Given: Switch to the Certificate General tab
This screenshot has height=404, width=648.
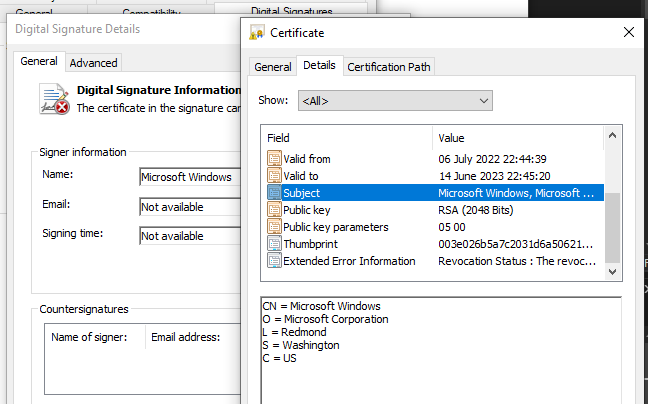Looking at the screenshot, I should tap(272, 67).
